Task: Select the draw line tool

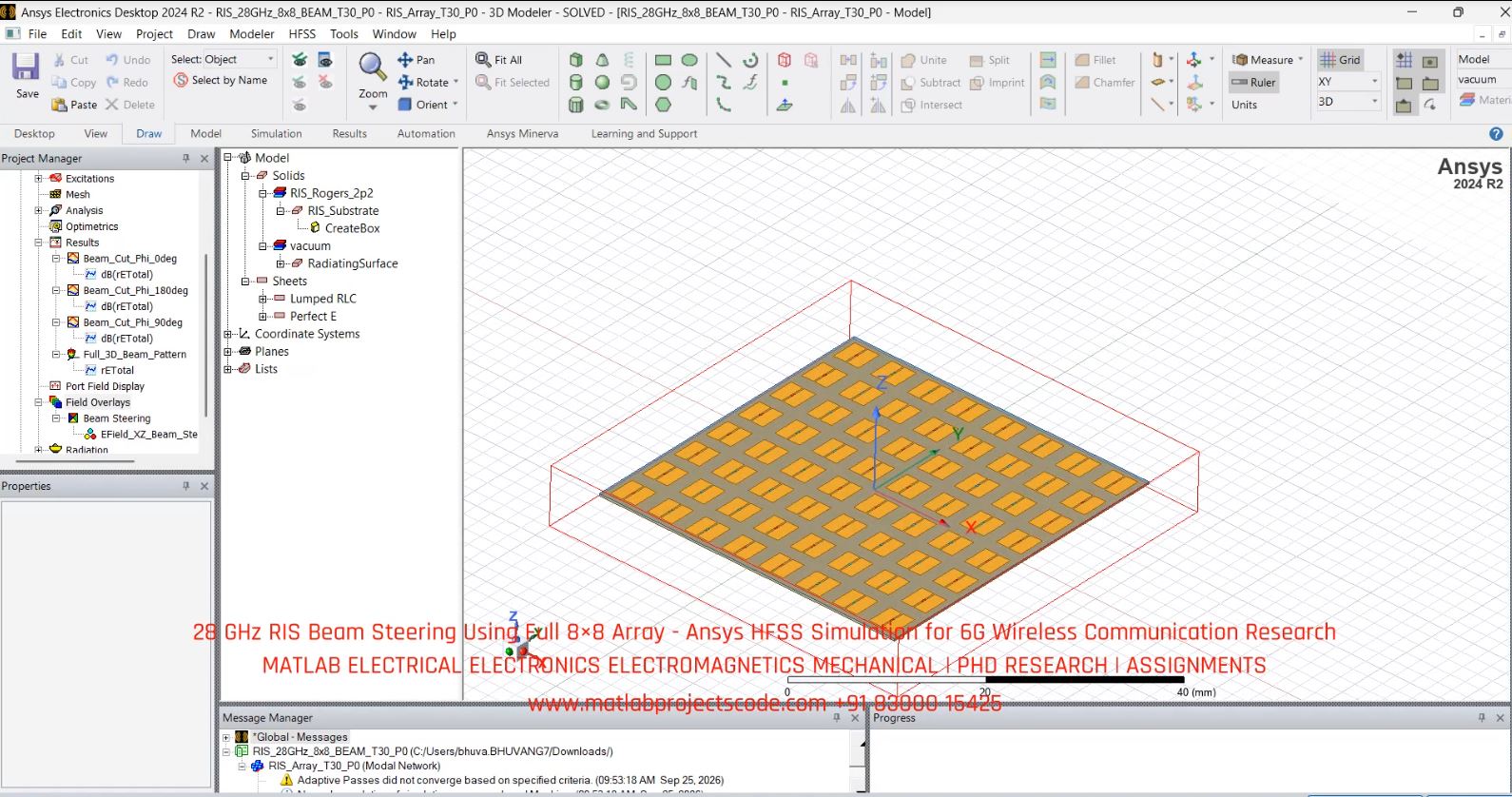Action: coord(724,59)
